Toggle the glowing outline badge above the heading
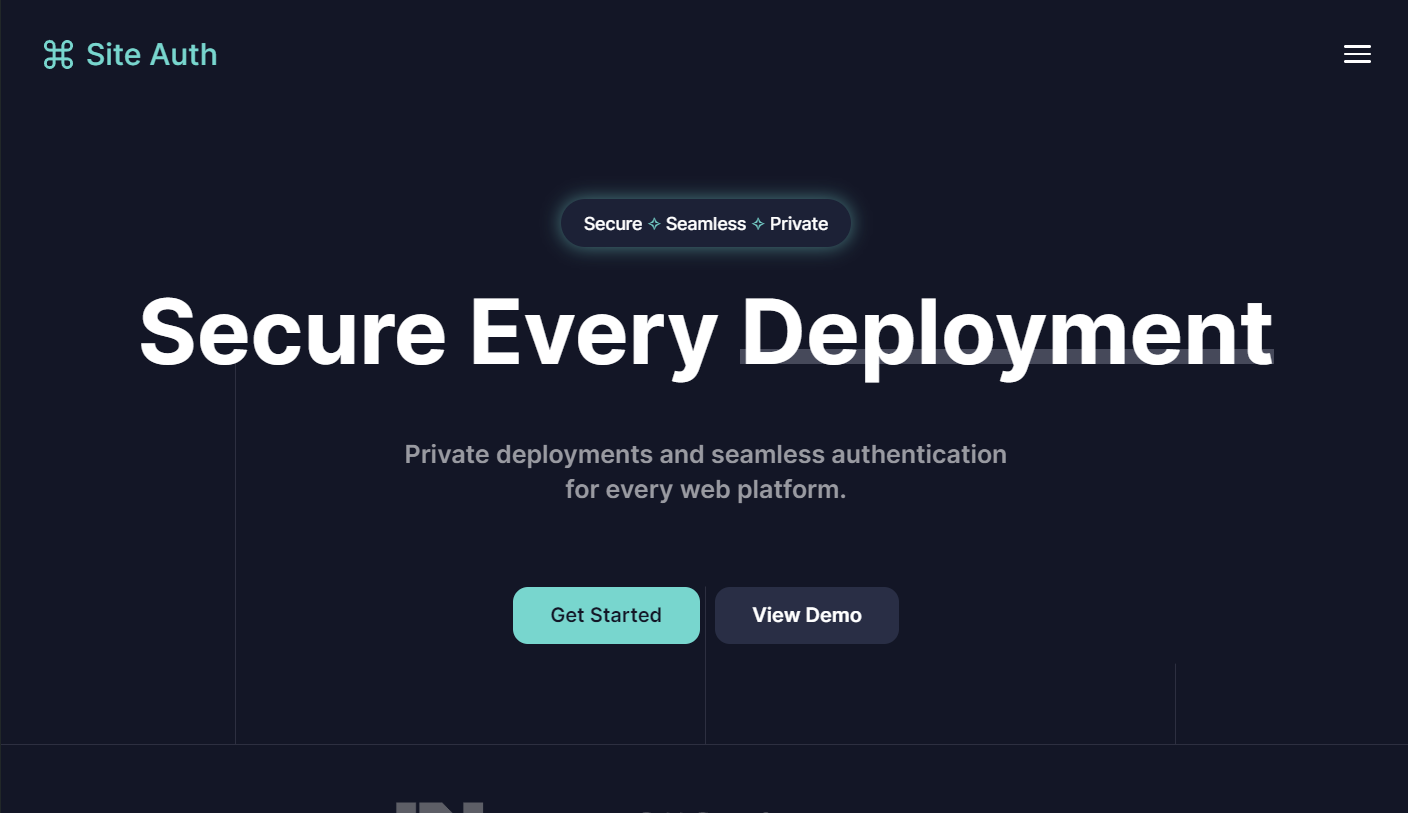The image size is (1408, 813). click(706, 223)
